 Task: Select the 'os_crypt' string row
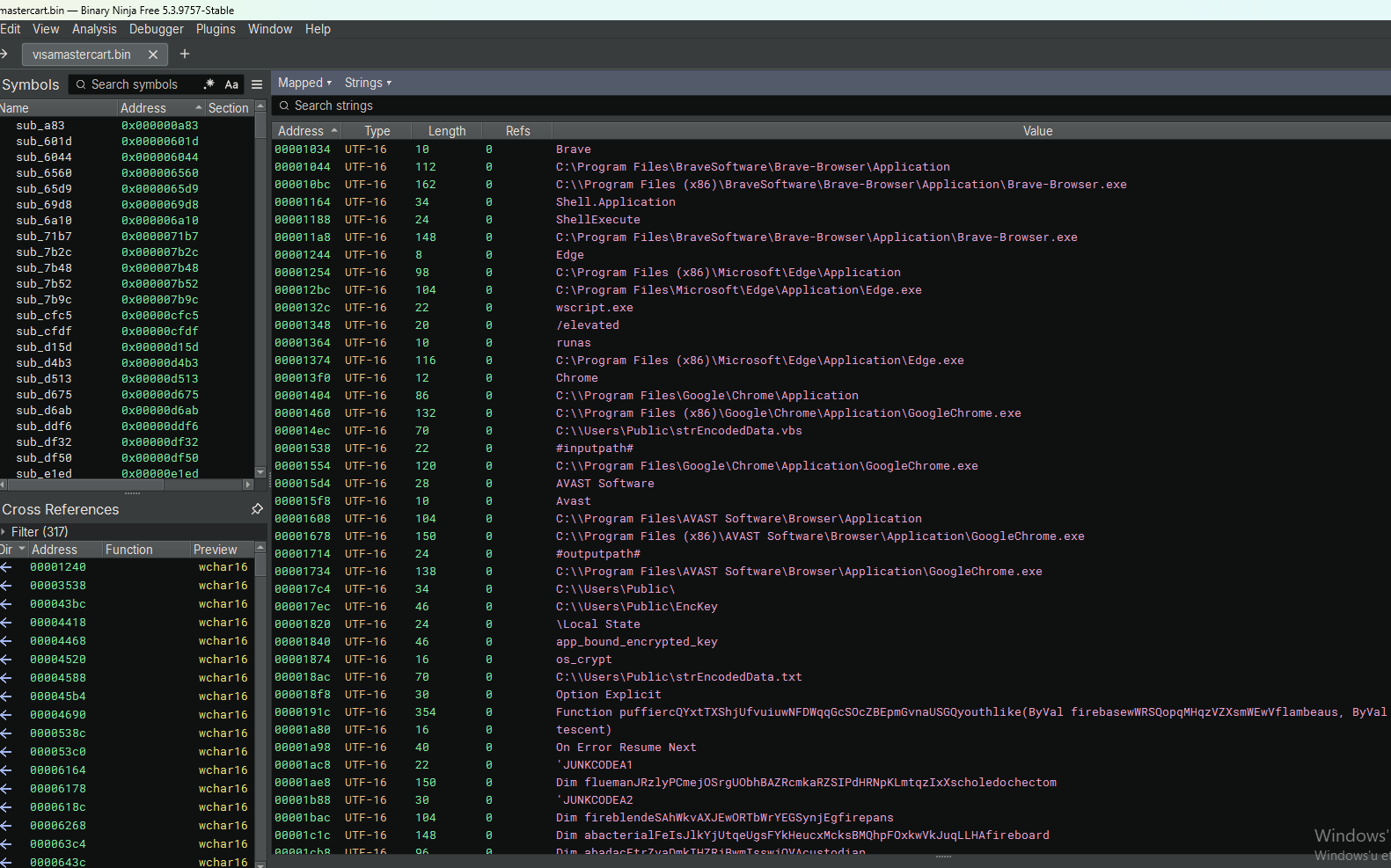point(831,660)
